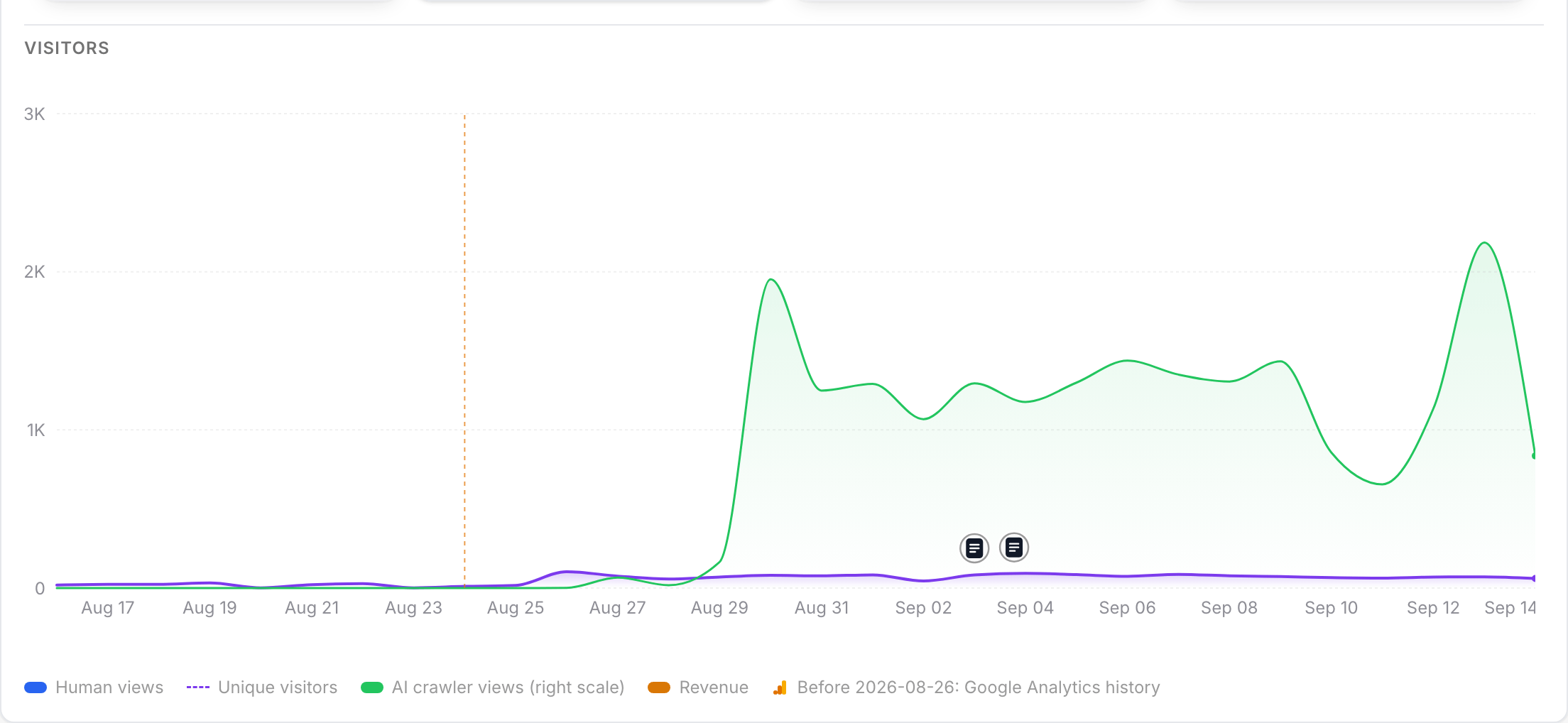This screenshot has width=1568, height=723.
Task: Click the Google Analytics bar chart icon
Action: point(780,687)
